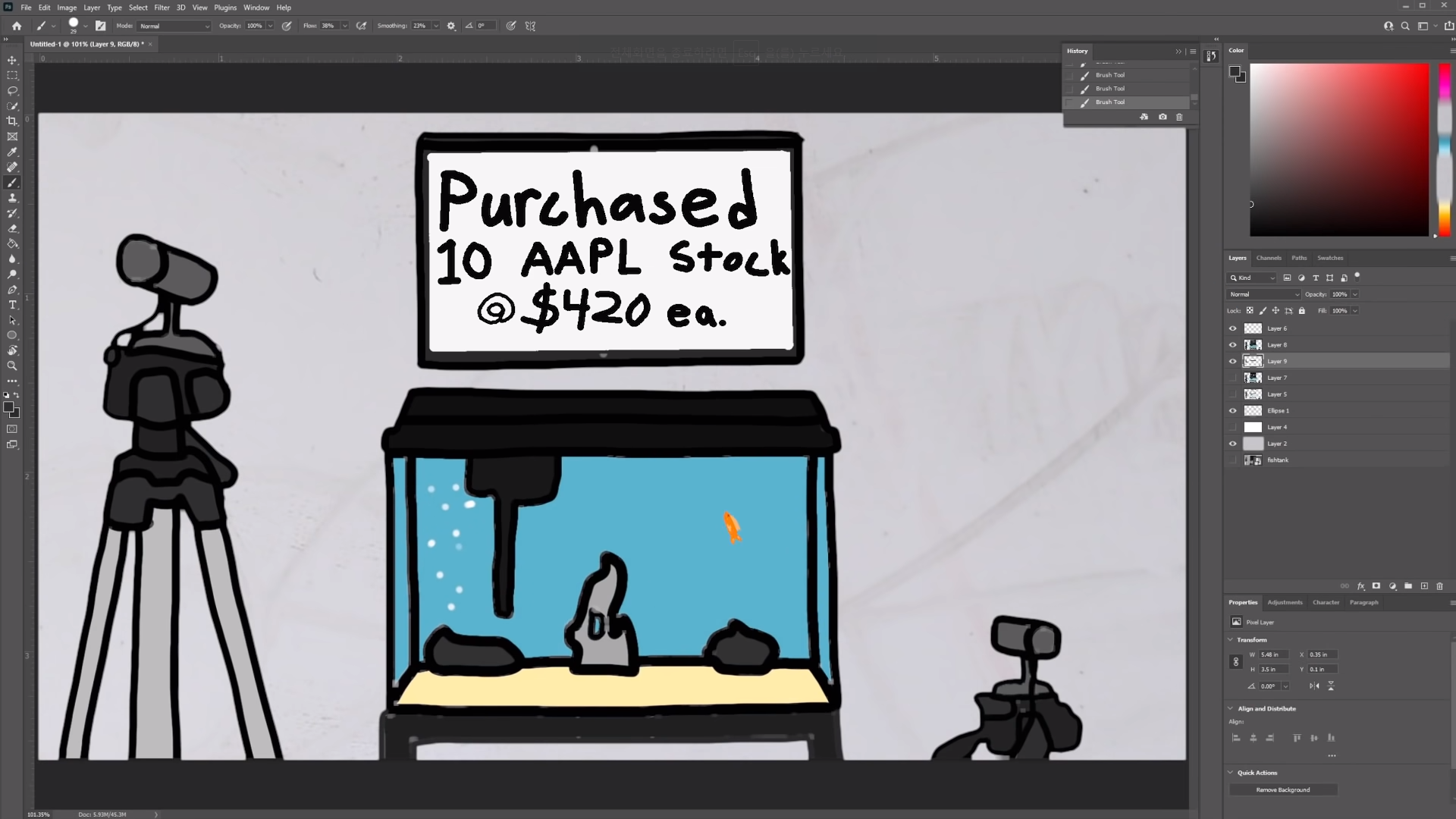Select the Eyedropper tool
This screenshot has height=819, width=1456.
[12, 152]
